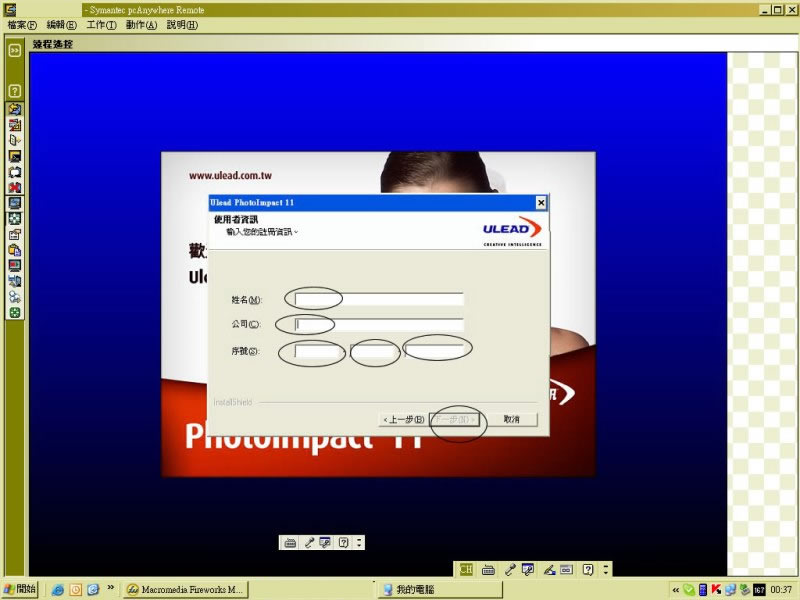The width and height of the screenshot is (800, 600).
Task: Open the options arrows ending the CH language bar
Action: click(x=606, y=569)
